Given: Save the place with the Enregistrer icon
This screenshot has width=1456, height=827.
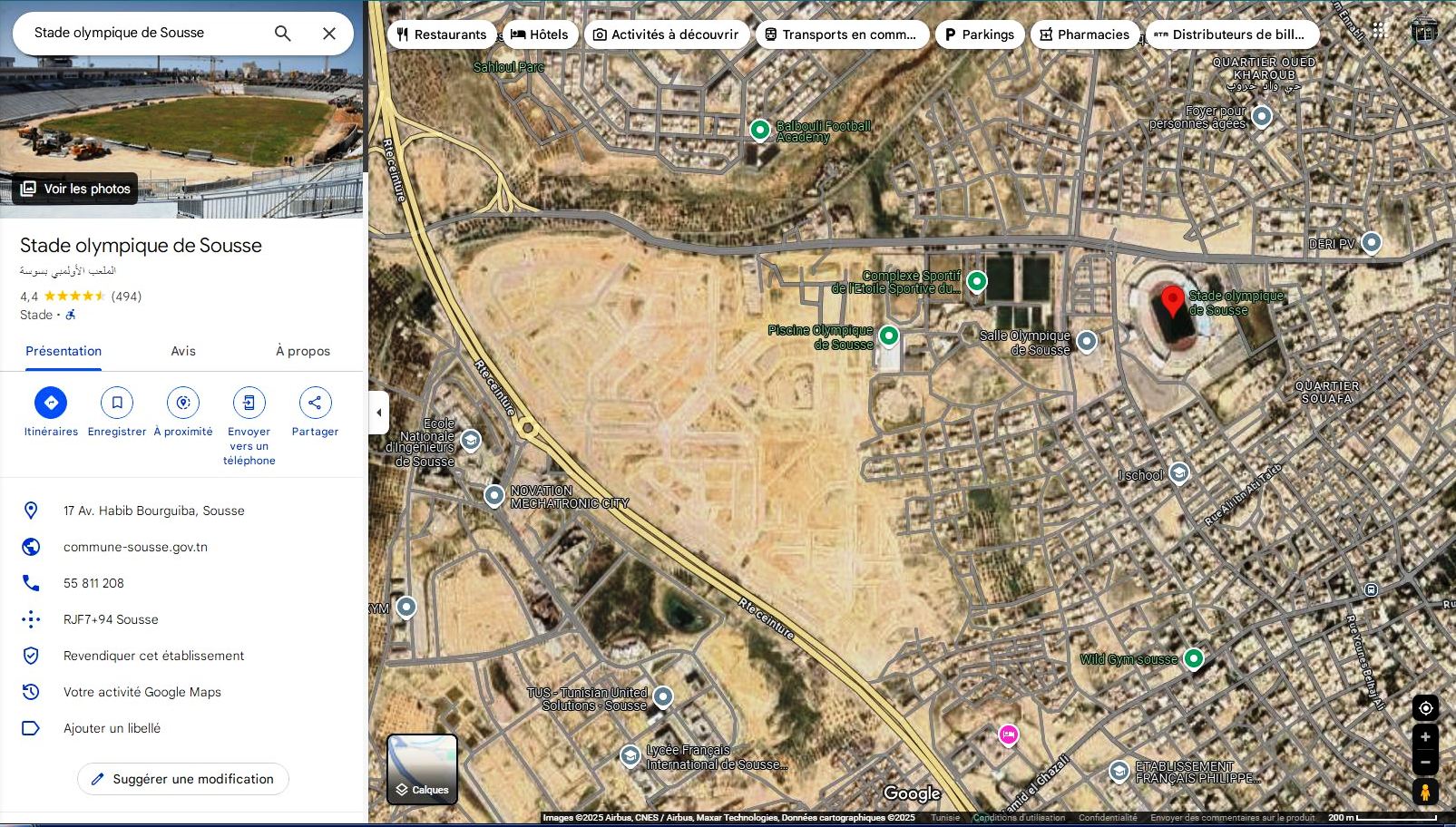Looking at the screenshot, I should point(117,403).
